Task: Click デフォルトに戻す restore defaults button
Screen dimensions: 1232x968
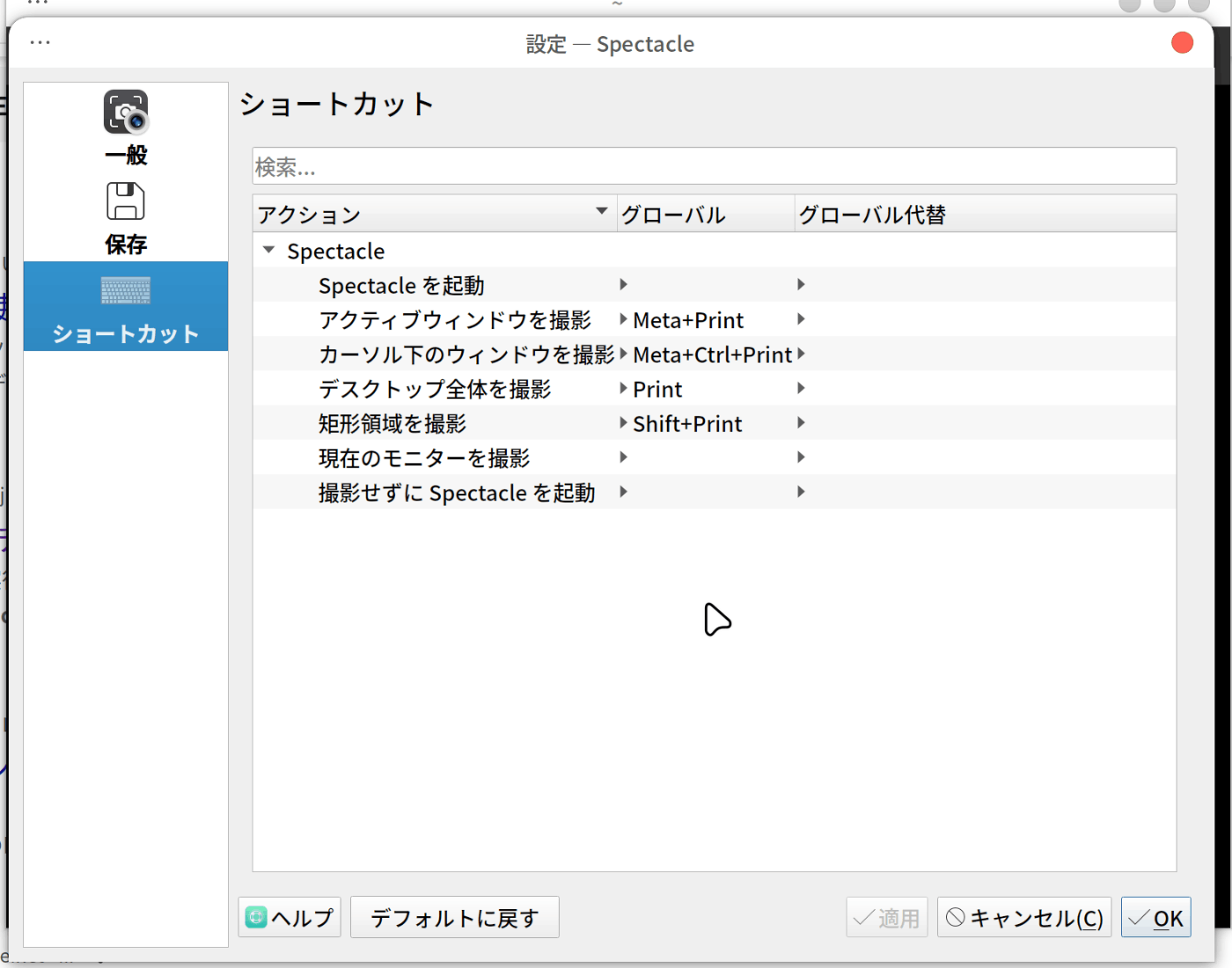Action: point(454,917)
